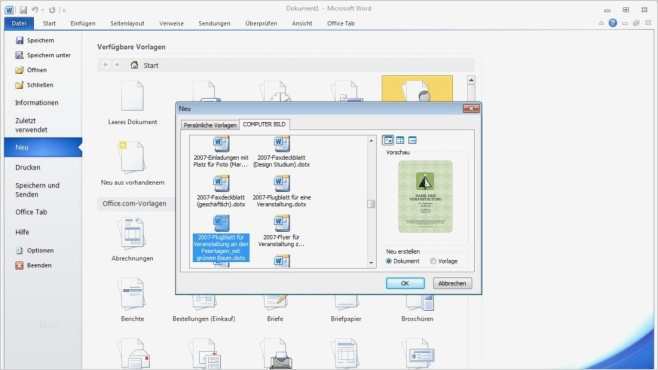The image size is (658, 370).
Task: Click Speichern und Senden in sidebar
Action: click(38, 190)
